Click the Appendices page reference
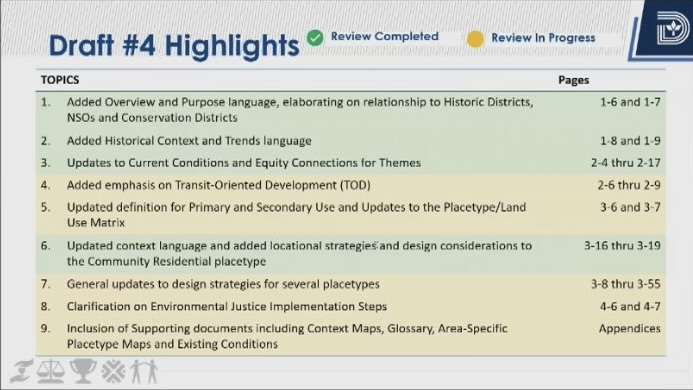The width and height of the screenshot is (693, 390). click(x=629, y=329)
